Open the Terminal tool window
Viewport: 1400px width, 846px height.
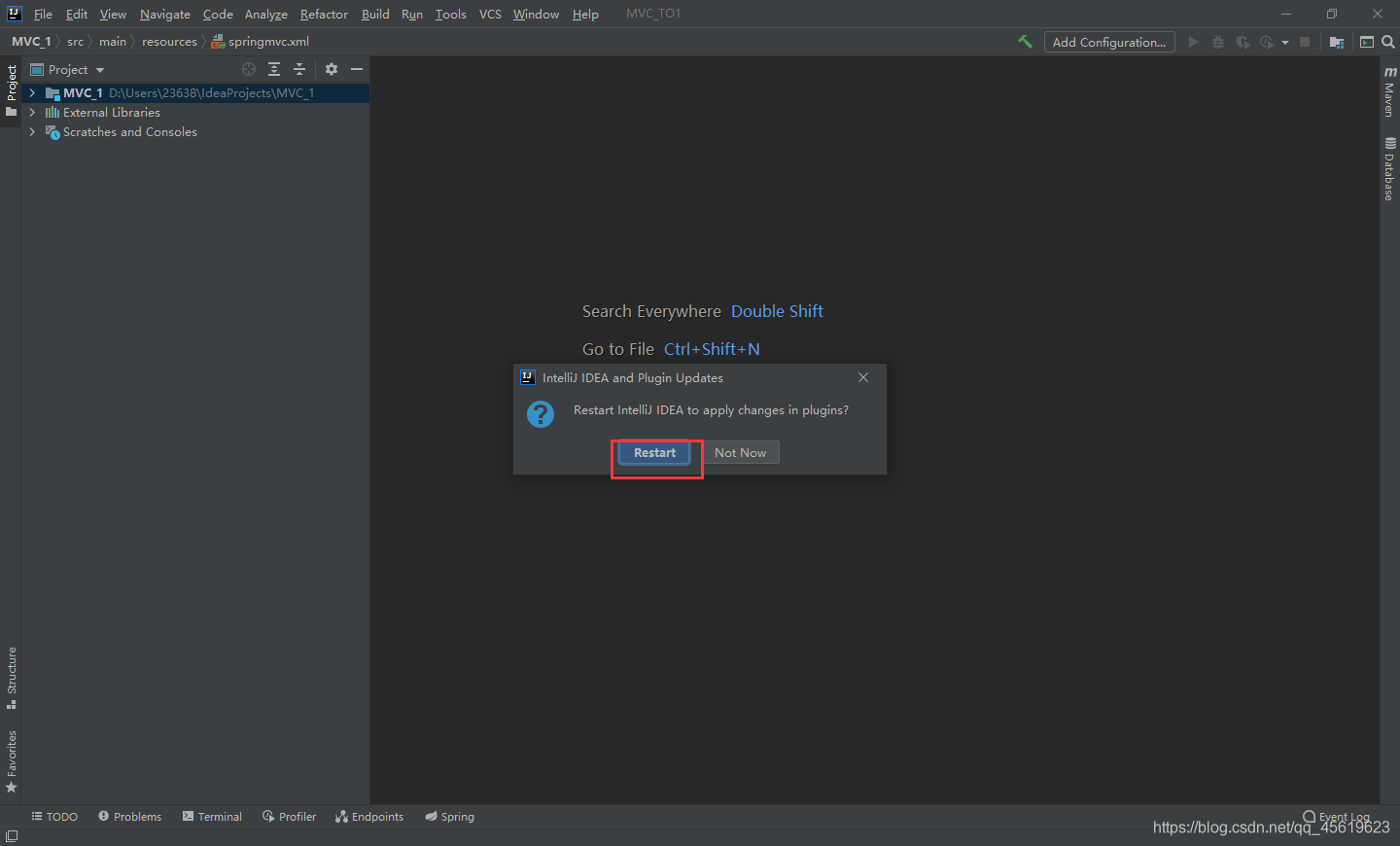pyautogui.click(x=212, y=817)
